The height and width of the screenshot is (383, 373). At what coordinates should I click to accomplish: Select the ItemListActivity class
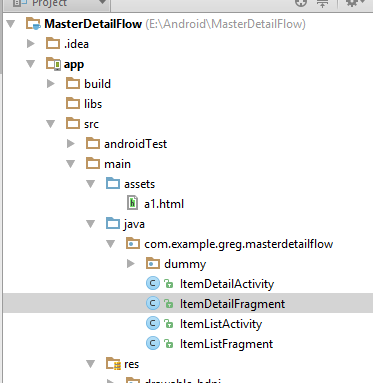(x=221, y=324)
